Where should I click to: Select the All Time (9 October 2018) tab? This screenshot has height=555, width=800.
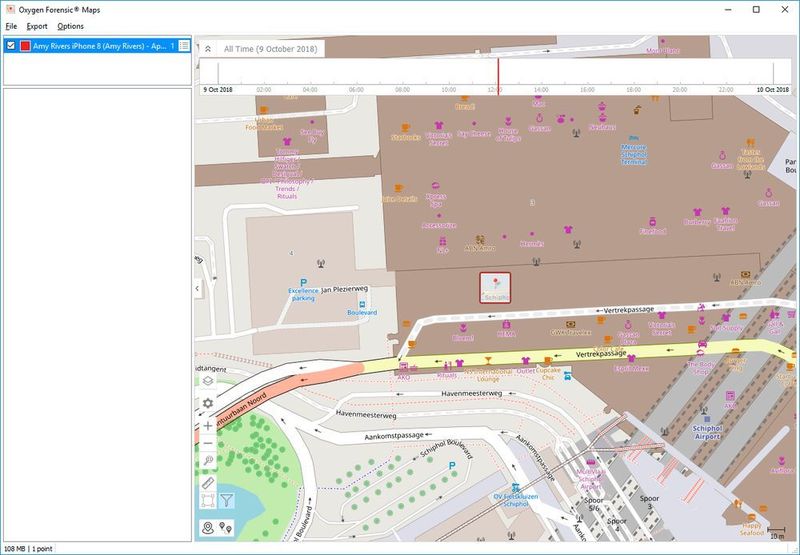click(270, 49)
